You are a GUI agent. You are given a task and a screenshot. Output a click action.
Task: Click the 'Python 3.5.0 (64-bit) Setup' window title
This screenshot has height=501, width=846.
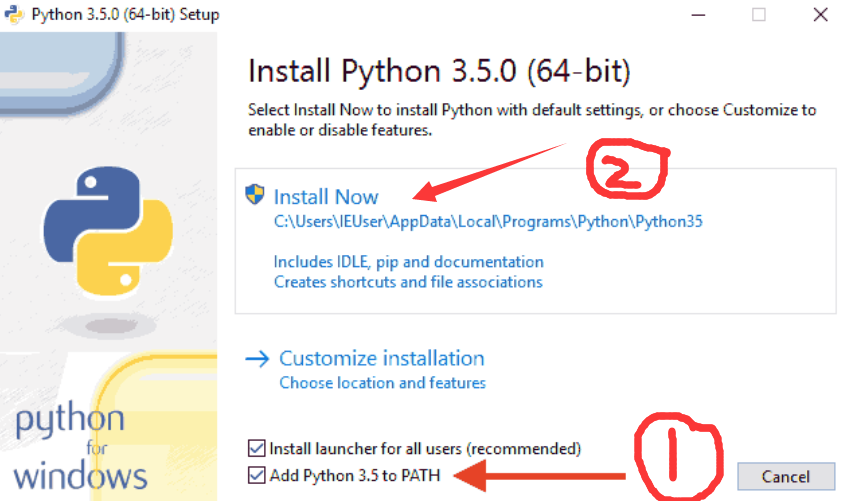pyautogui.click(x=125, y=15)
